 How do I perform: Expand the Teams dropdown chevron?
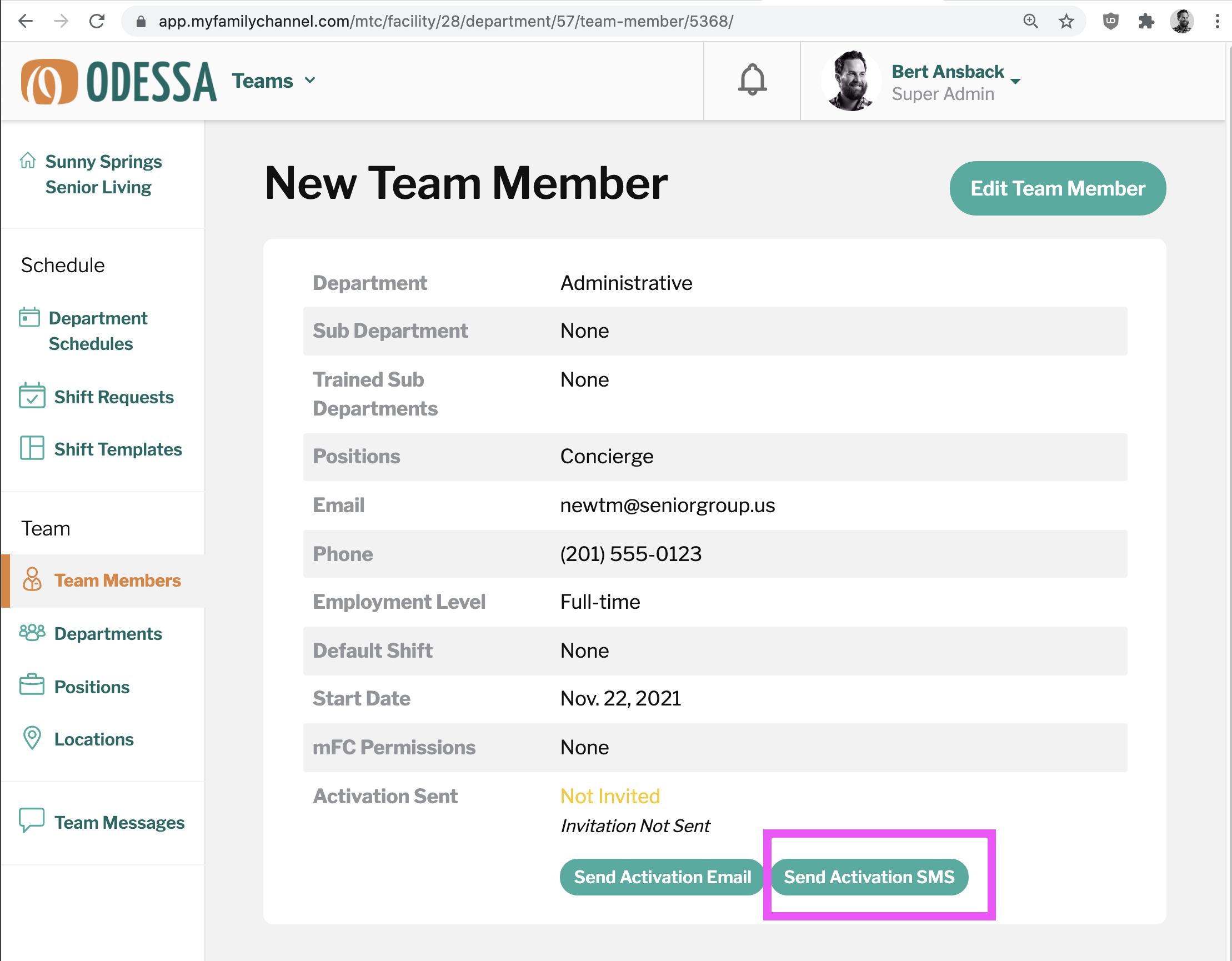click(x=310, y=81)
